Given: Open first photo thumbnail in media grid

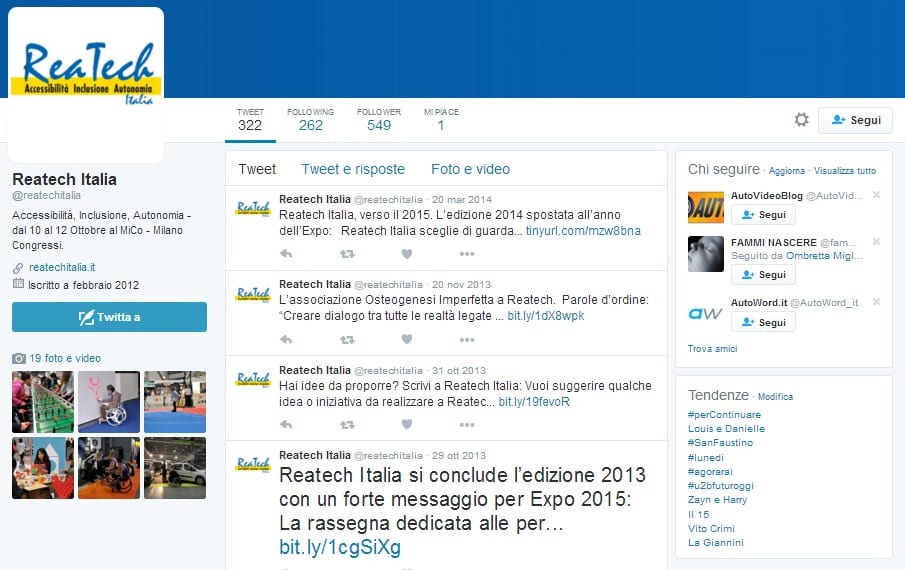Looking at the screenshot, I should 35,401.
